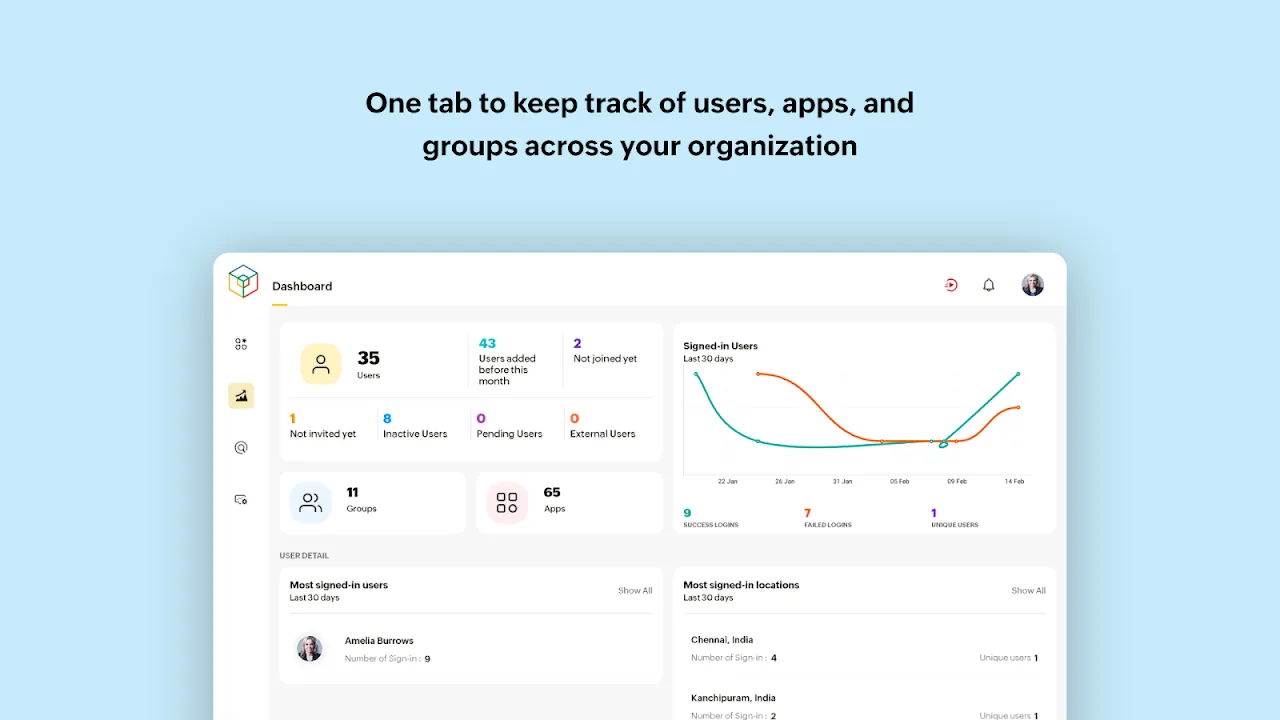Click the blue Groups people icon
Screen dimensions: 1280x720
click(311, 502)
